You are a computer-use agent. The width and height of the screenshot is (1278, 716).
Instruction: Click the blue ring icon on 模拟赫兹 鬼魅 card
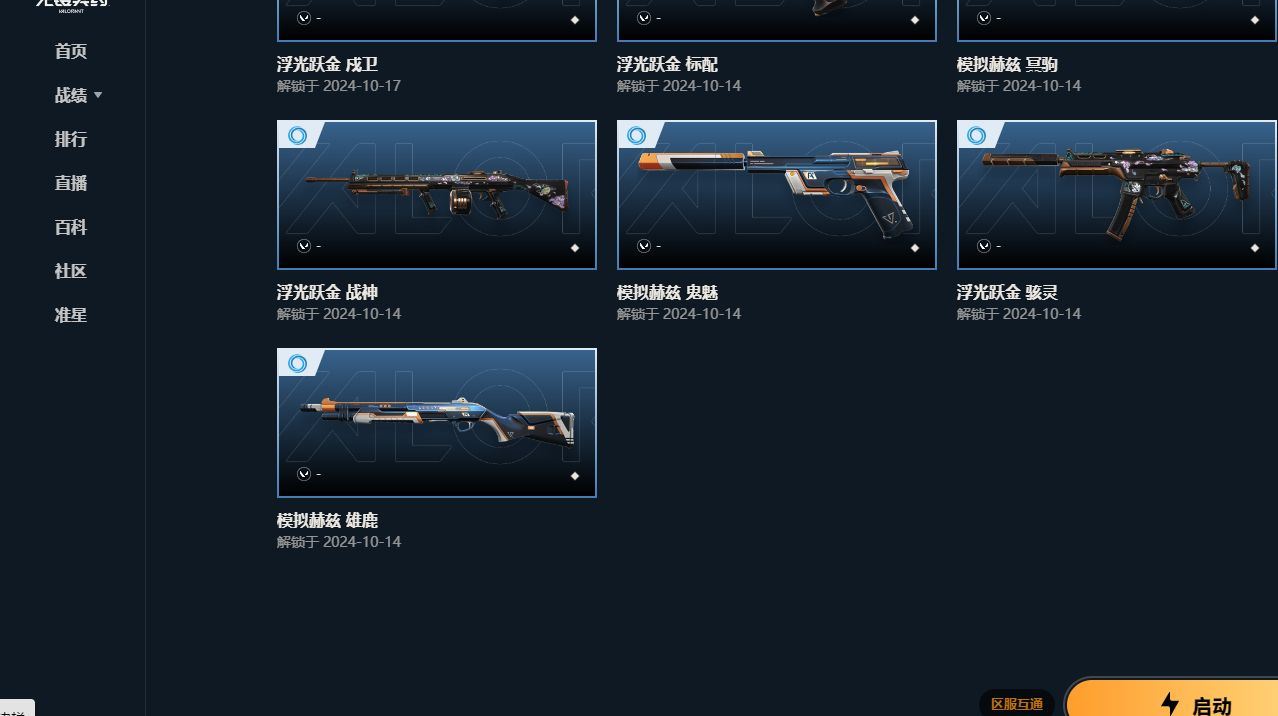(x=637, y=136)
